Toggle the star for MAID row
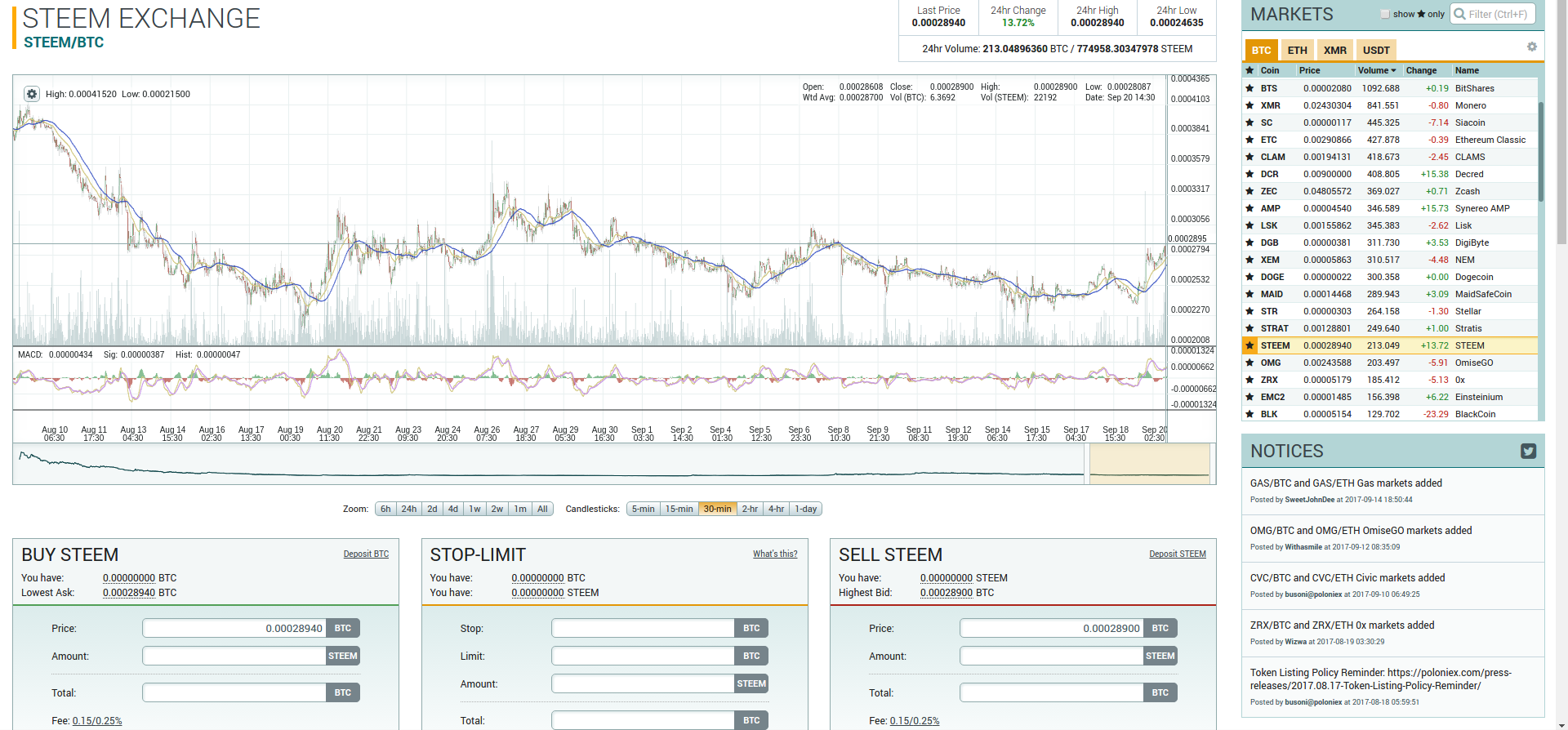The height and width of the screenshot is (730, 1568). pos(1249,294)
